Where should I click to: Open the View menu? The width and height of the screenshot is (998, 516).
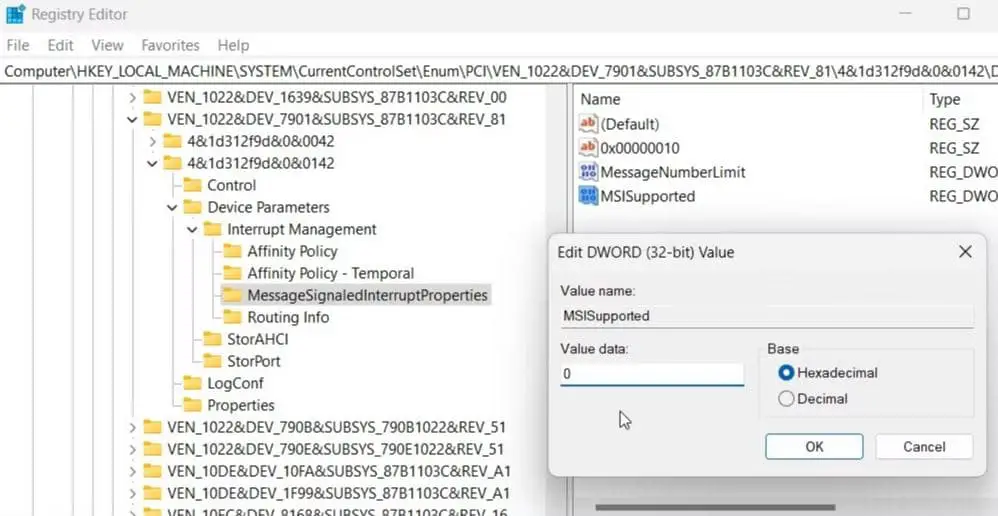(107, 45)
